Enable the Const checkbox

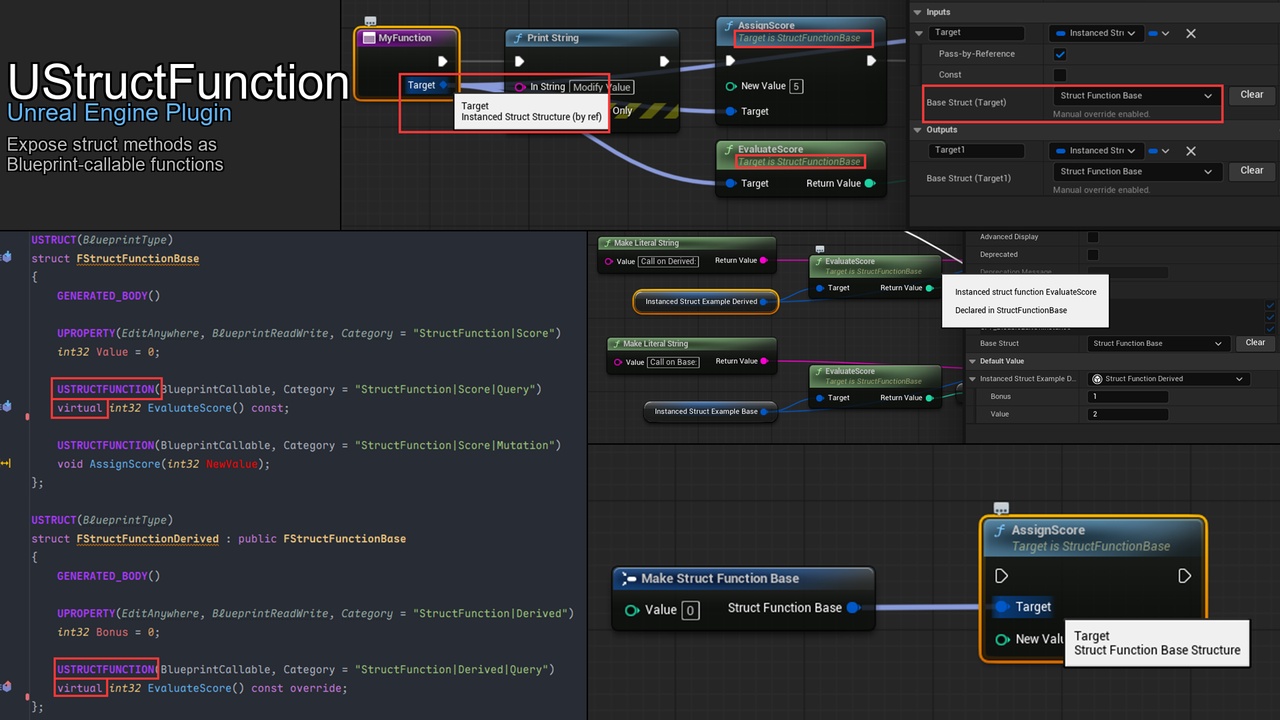1060,75
